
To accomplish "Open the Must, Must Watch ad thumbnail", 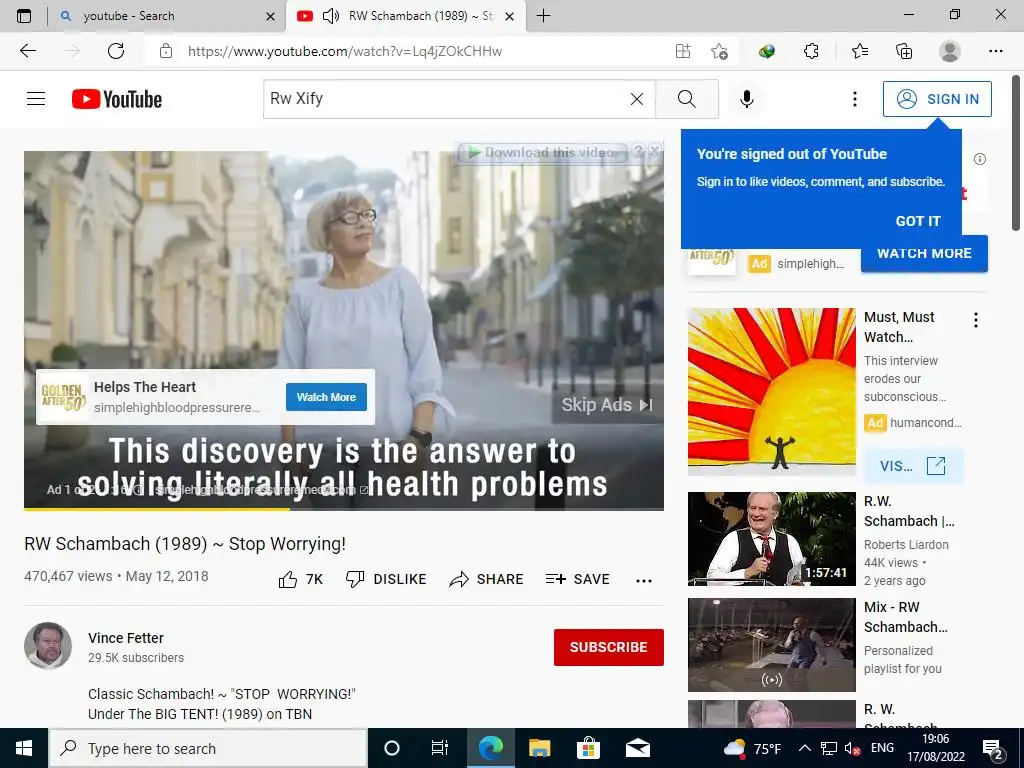I will pyautogui.click(x=771, y=391).
